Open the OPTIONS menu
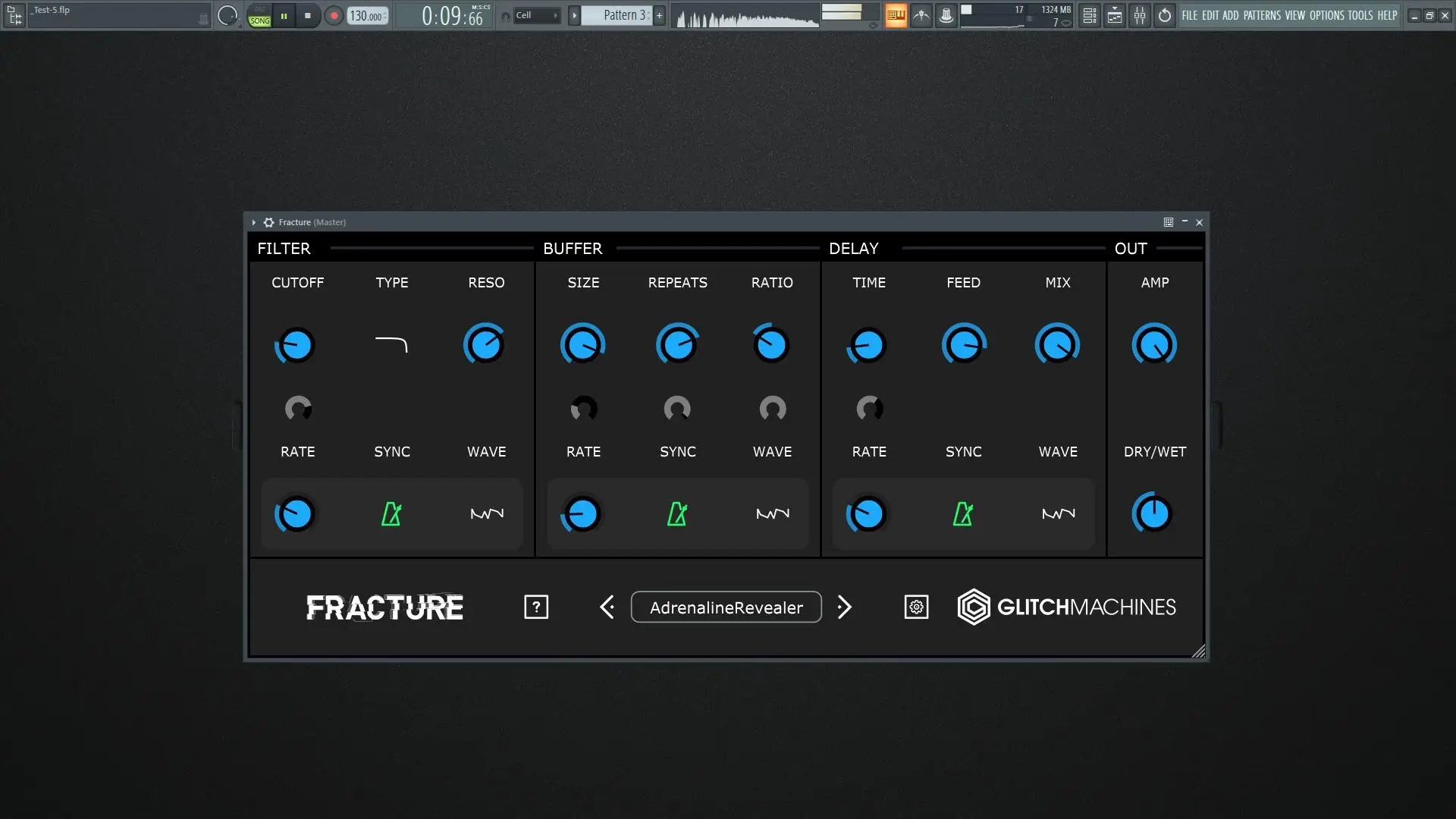1456x819 pixels. [1326, 15]
